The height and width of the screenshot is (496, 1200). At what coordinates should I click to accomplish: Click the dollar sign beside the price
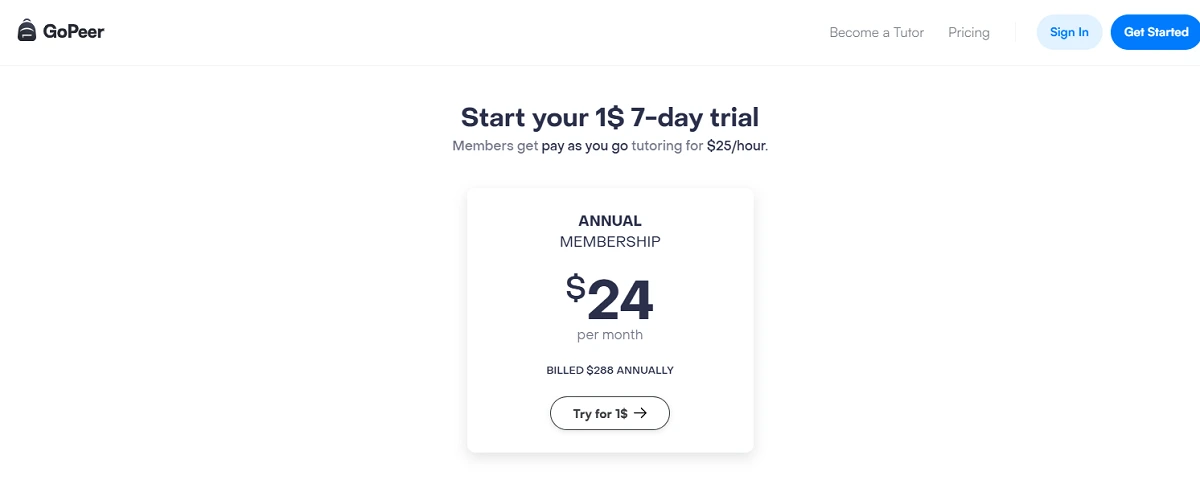pos(576,288)
